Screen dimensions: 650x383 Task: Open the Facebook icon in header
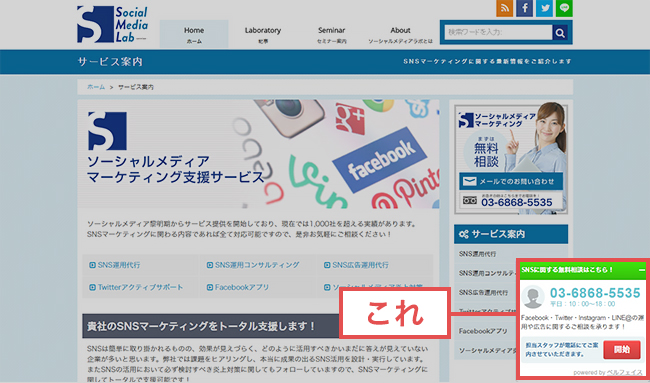(x=524, y=8)
